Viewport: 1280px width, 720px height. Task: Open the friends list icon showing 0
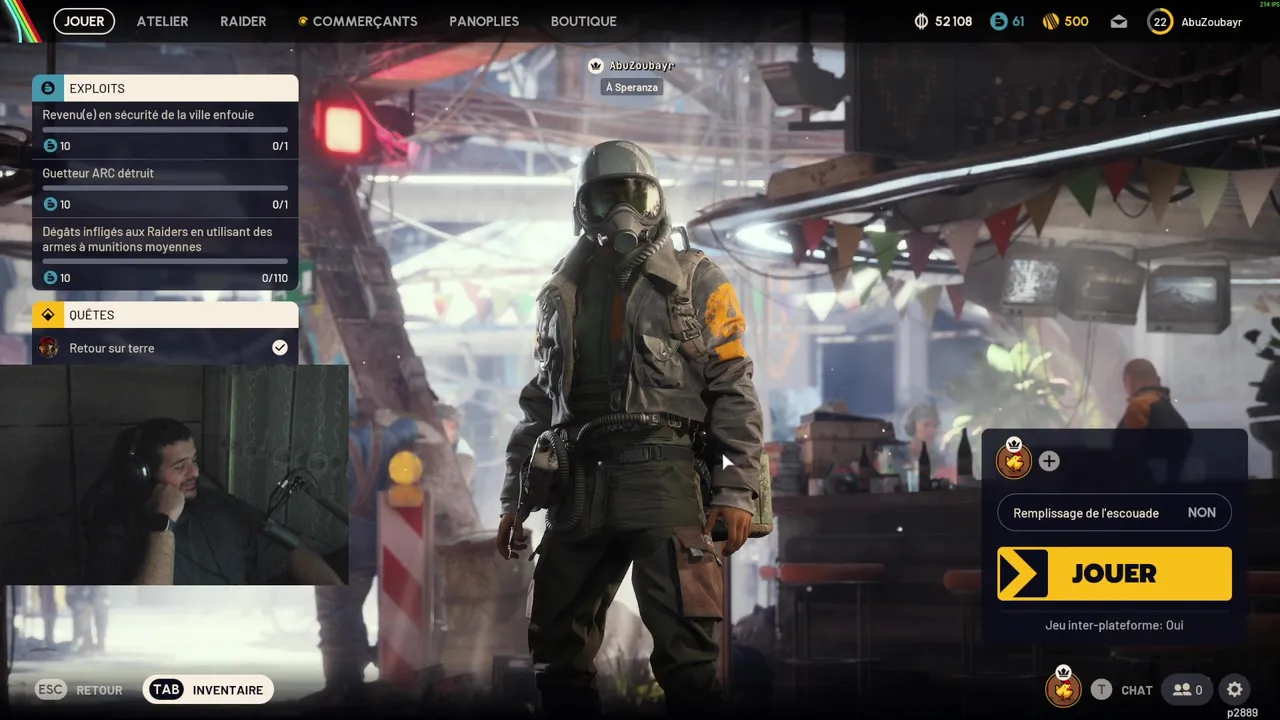click(x=1188, y=689)
